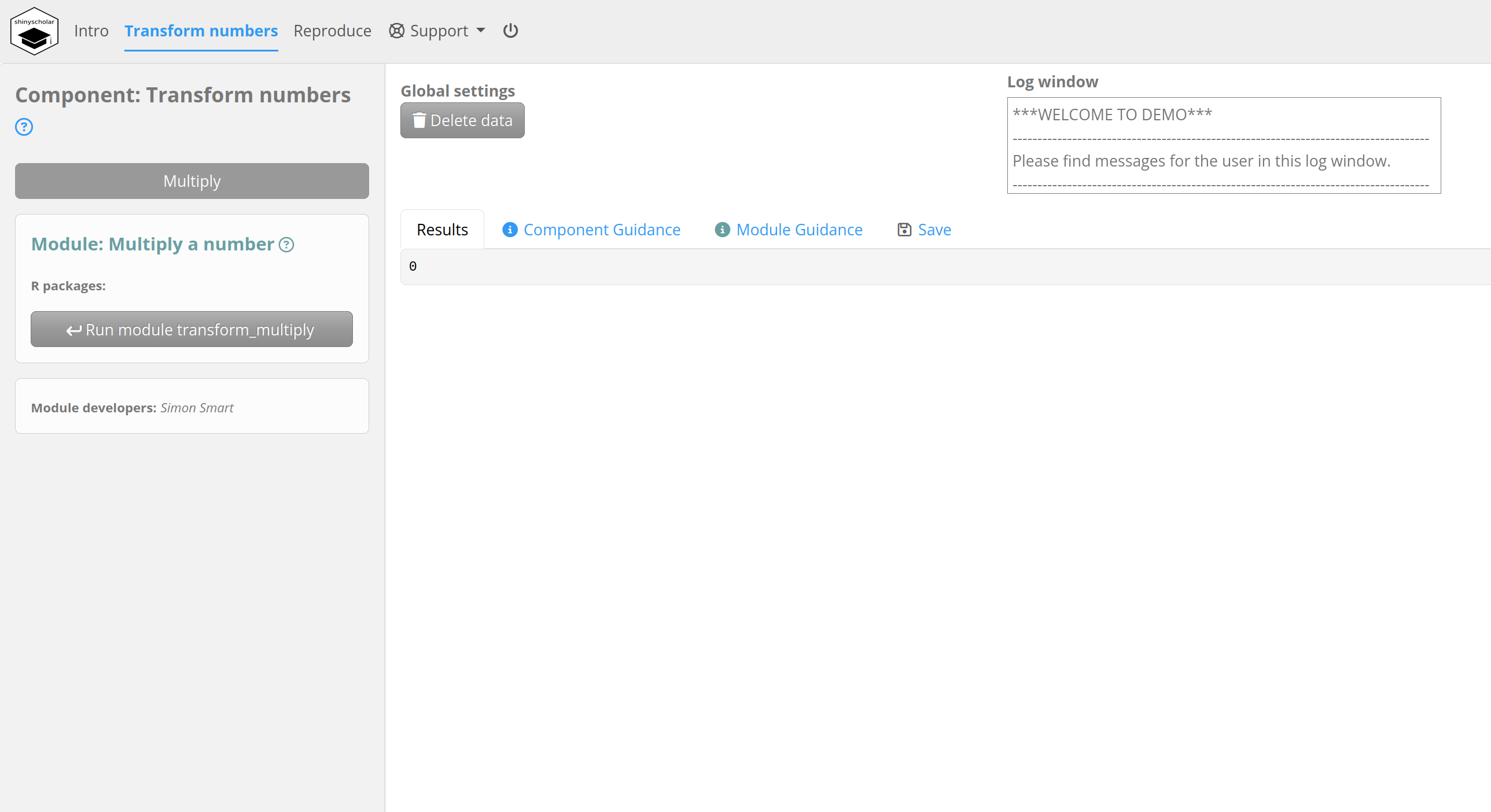The height and width of the screenshot is (812, 1491).
Task: Click the info icon before Module Guidance
Action: pos(721,229)
